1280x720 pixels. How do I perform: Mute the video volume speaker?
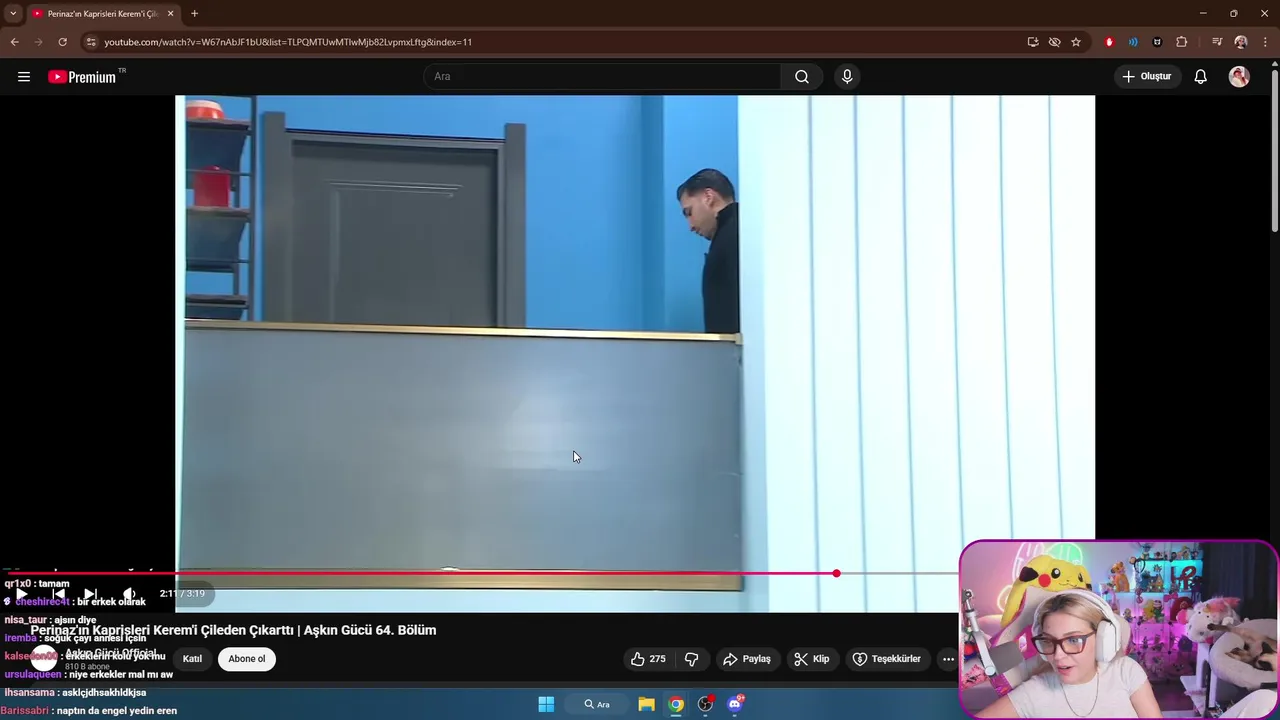[x=128, y=594]
